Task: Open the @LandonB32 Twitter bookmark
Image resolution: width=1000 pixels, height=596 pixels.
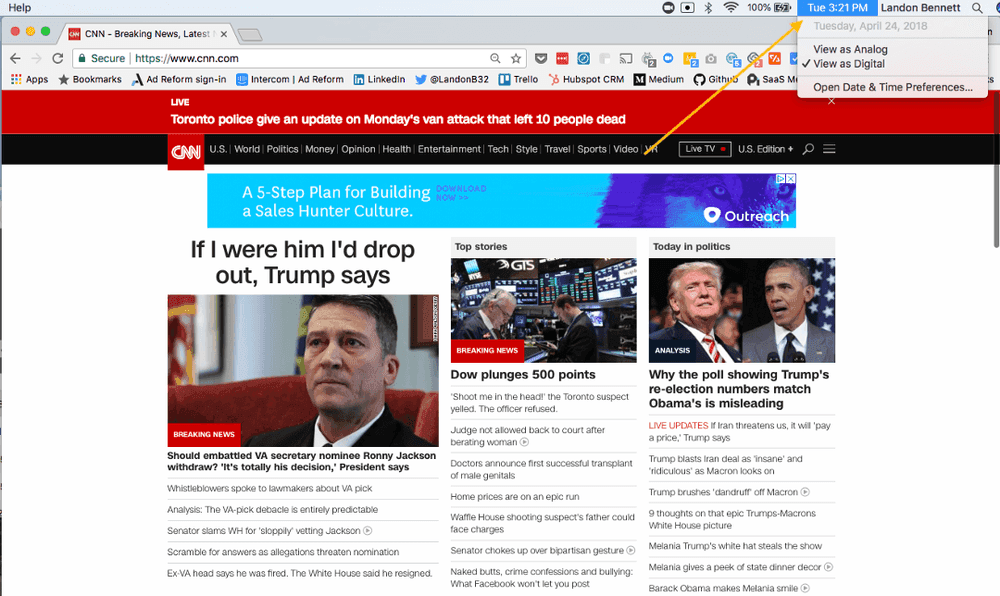Action: 452,79
